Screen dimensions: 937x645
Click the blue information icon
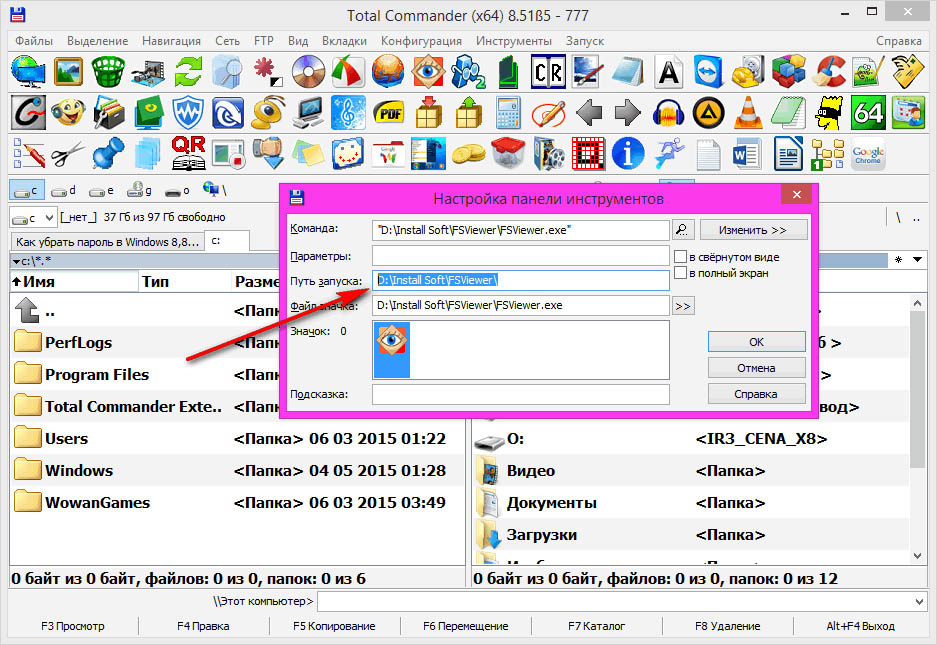(x=628, y=154)
